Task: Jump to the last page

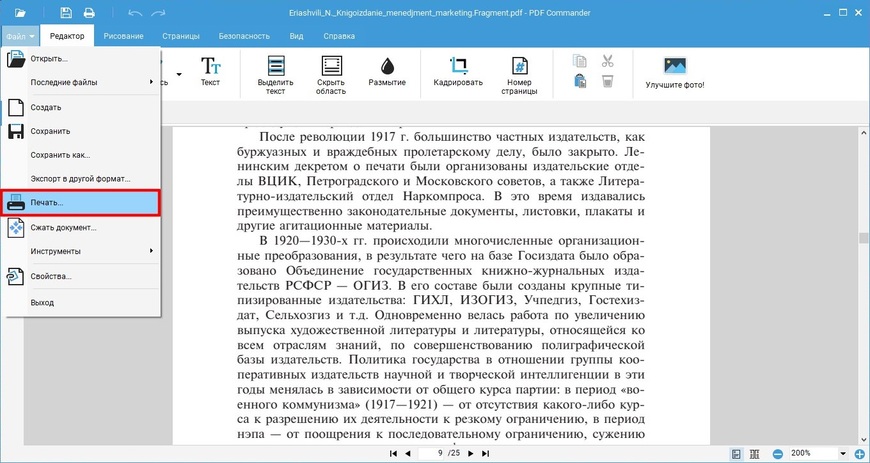Action: pyautogui.click(x=485, y=454)
